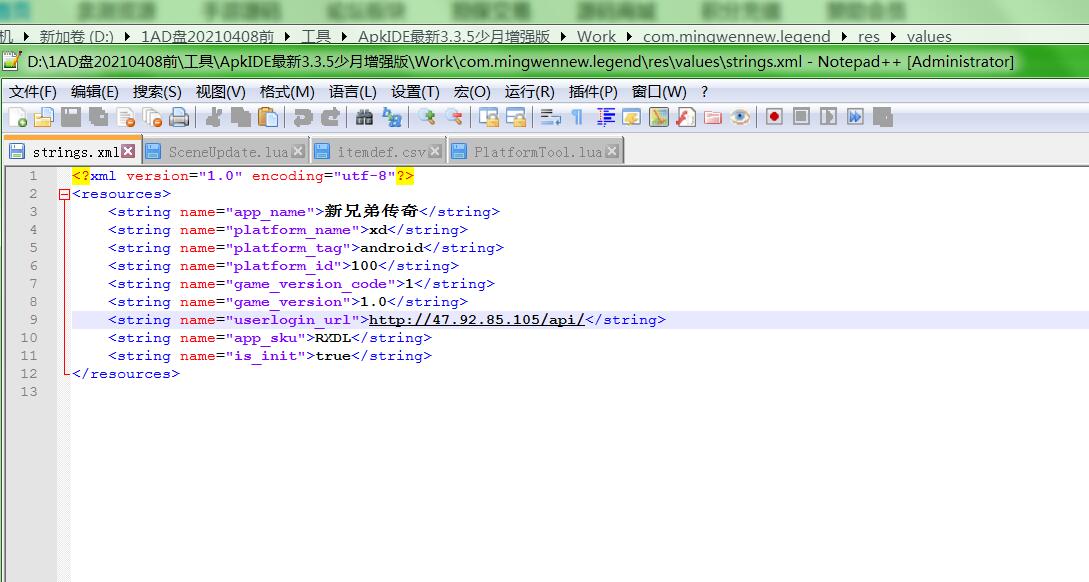The image size is (1089, 582).
Task: Toggle word wrap toolbar button
Action: tap(550, 118)
